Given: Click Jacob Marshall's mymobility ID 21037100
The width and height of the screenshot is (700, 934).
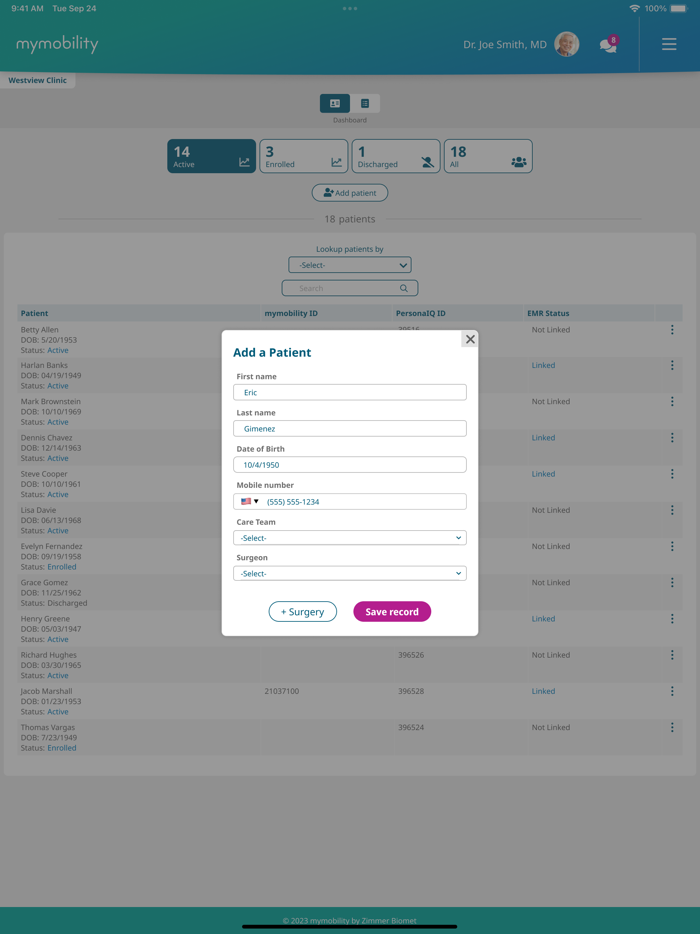Looking at the screenshot, I should (x=282, y=691).
